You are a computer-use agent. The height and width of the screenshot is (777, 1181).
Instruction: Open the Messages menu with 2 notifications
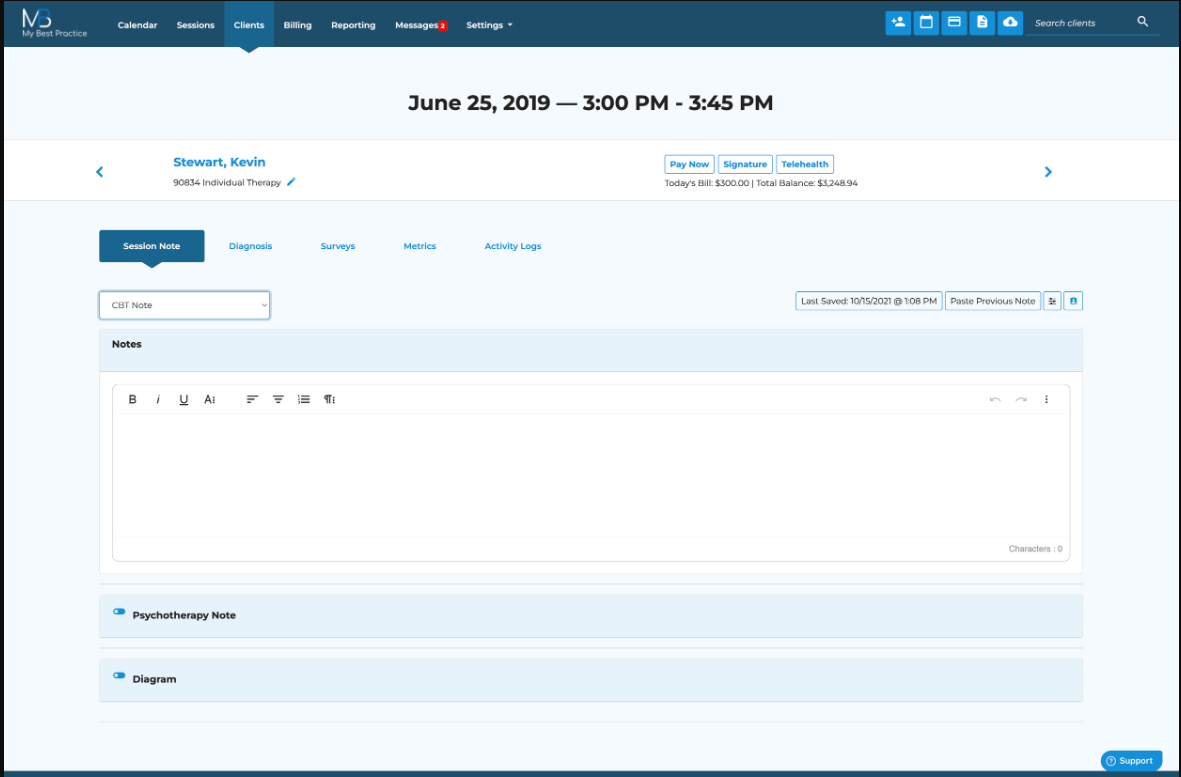pyautogui.click(x=417, y=25)
